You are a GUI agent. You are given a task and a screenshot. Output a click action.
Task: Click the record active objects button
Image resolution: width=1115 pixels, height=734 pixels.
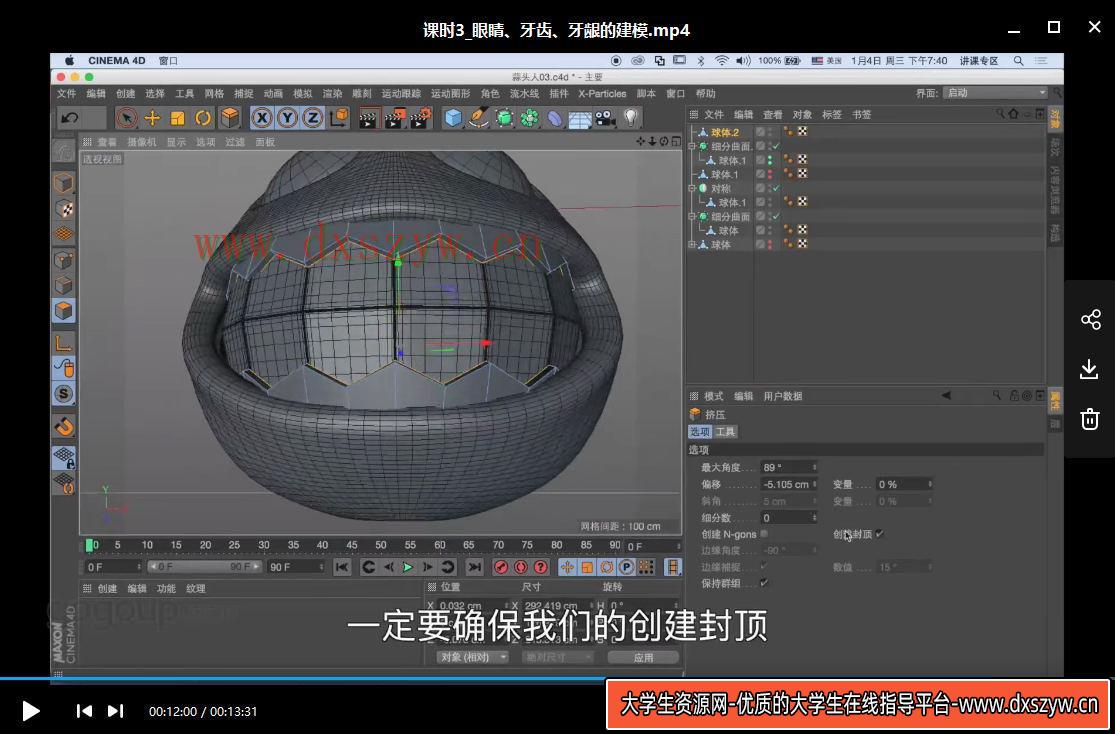pyautogui.click(x=501, y=567)
